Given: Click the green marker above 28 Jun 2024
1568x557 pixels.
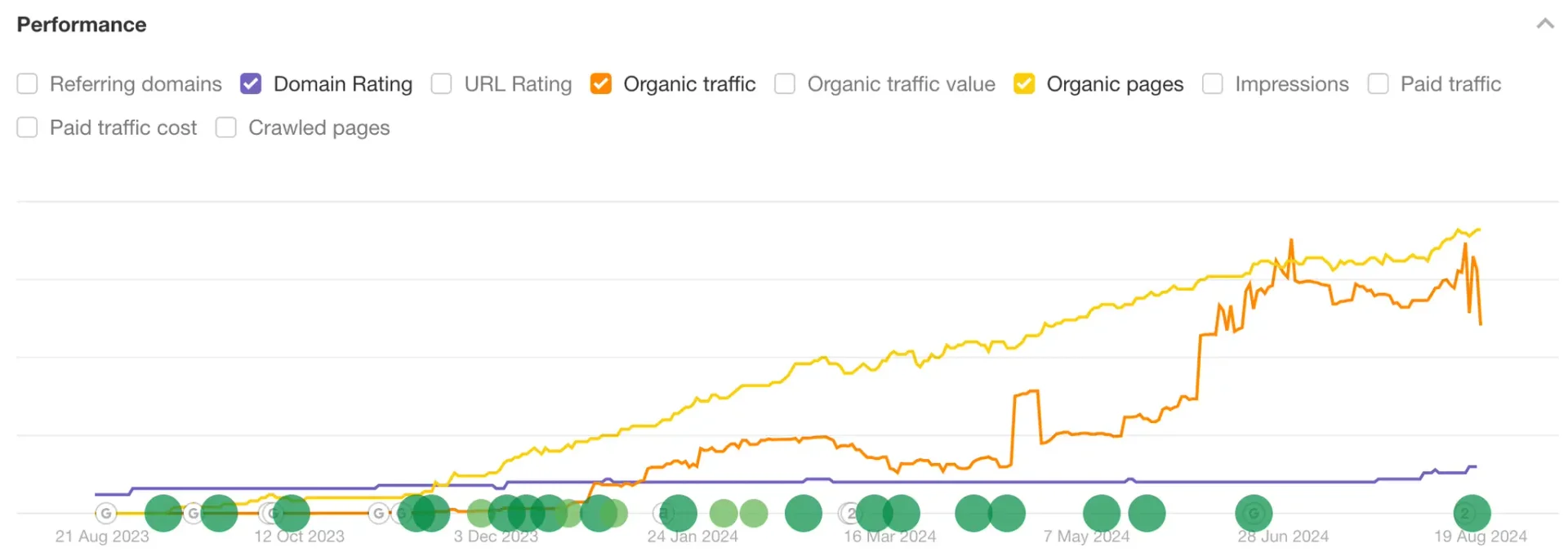Looking at the screenshot, I should (x=1254, y=514).
